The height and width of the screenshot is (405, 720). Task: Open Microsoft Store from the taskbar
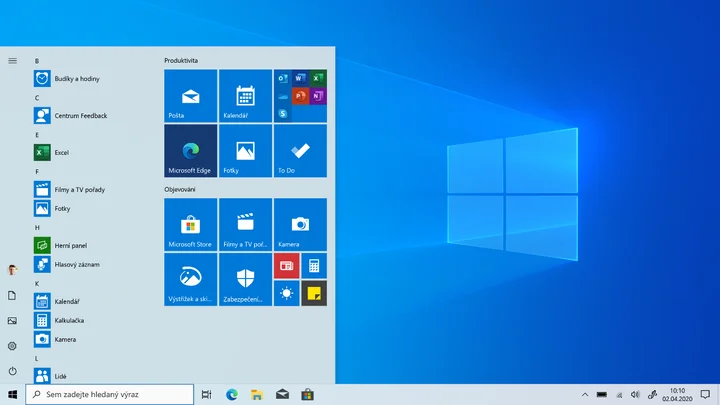pyautogui.click(x=308, y=394)
